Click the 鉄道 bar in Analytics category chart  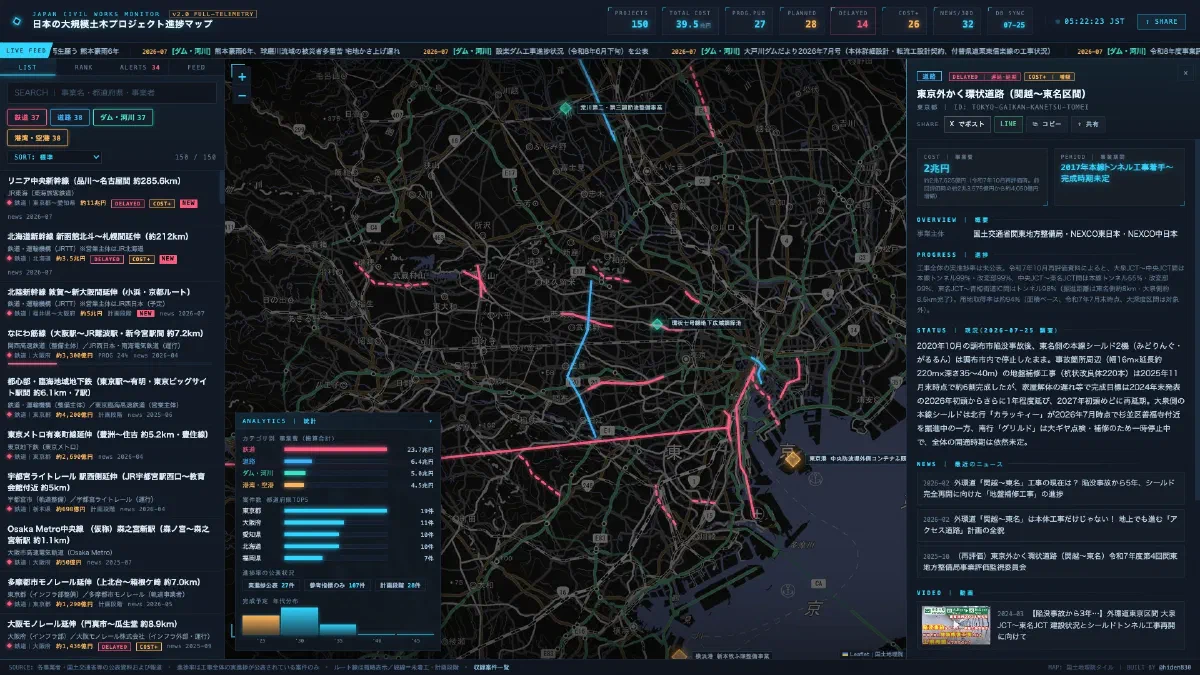[336, 450]
